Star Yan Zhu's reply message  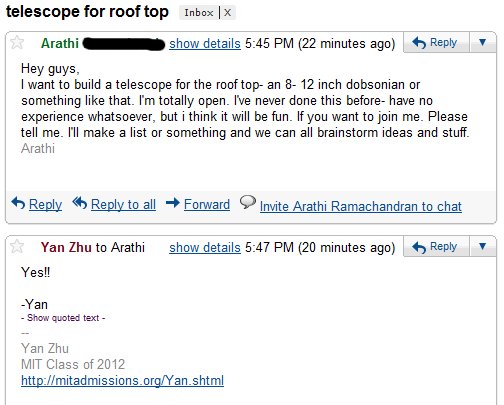click(x=17, y=247)
